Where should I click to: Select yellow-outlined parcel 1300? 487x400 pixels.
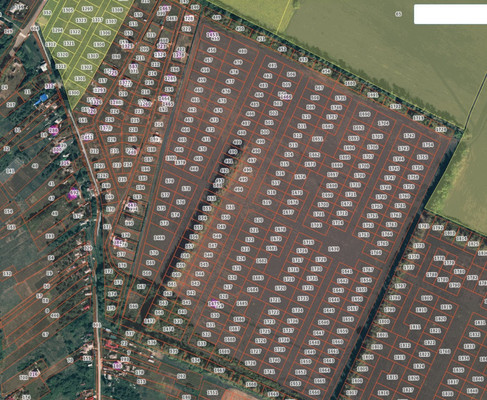[x=74, y=92]
